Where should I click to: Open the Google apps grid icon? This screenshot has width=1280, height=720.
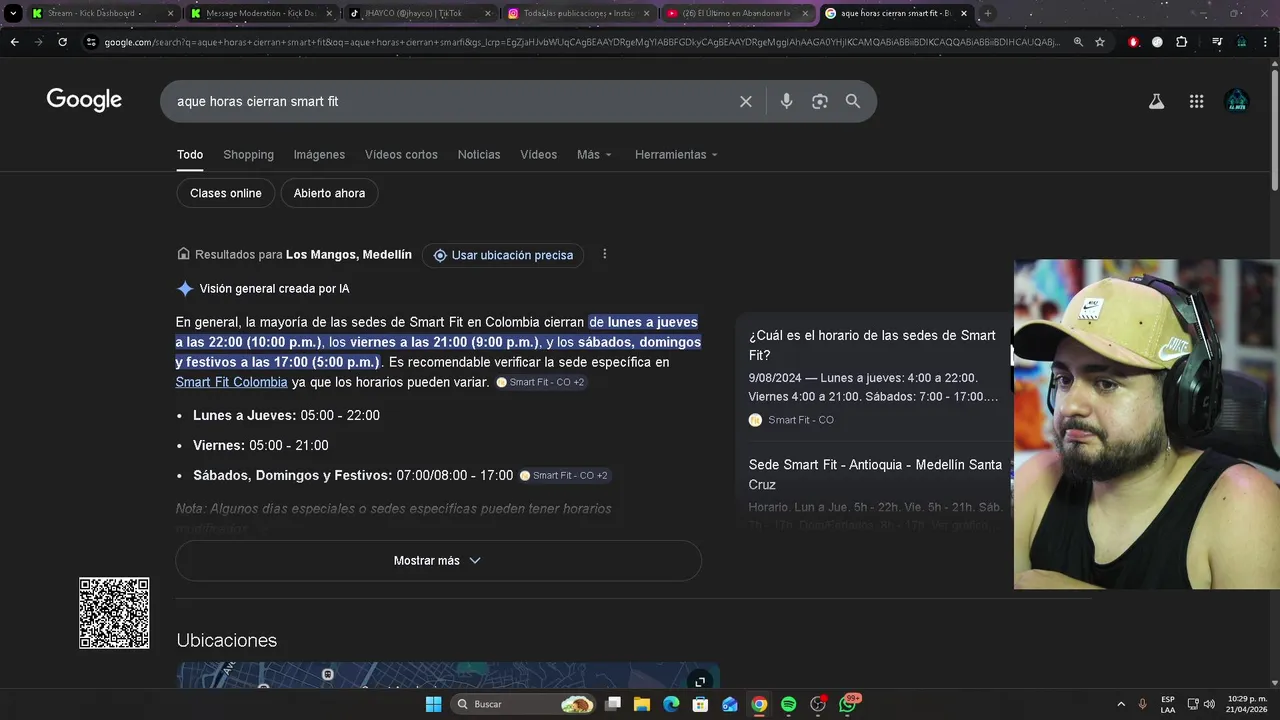pos(1196,101)
